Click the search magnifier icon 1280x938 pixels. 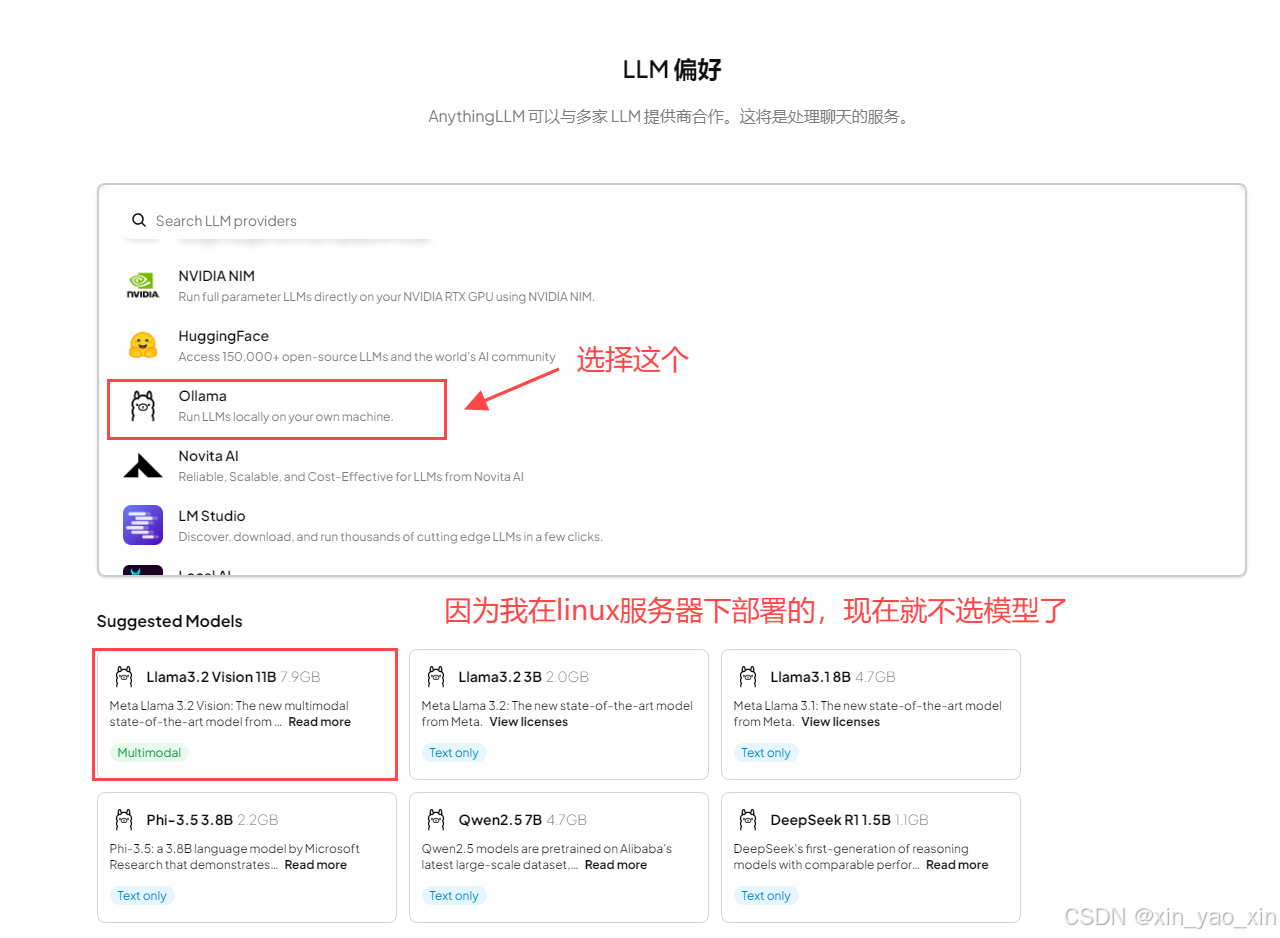pyautogui.click(x=139, y=220)
